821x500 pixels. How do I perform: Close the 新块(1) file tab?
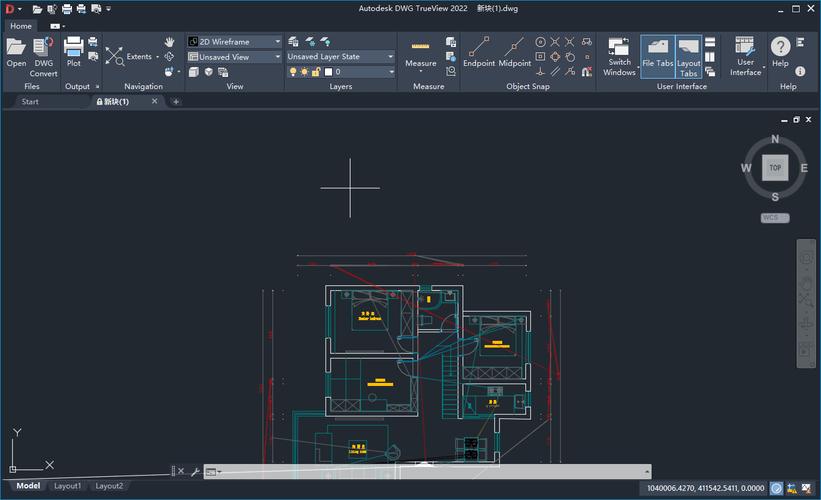click(154, 102)
